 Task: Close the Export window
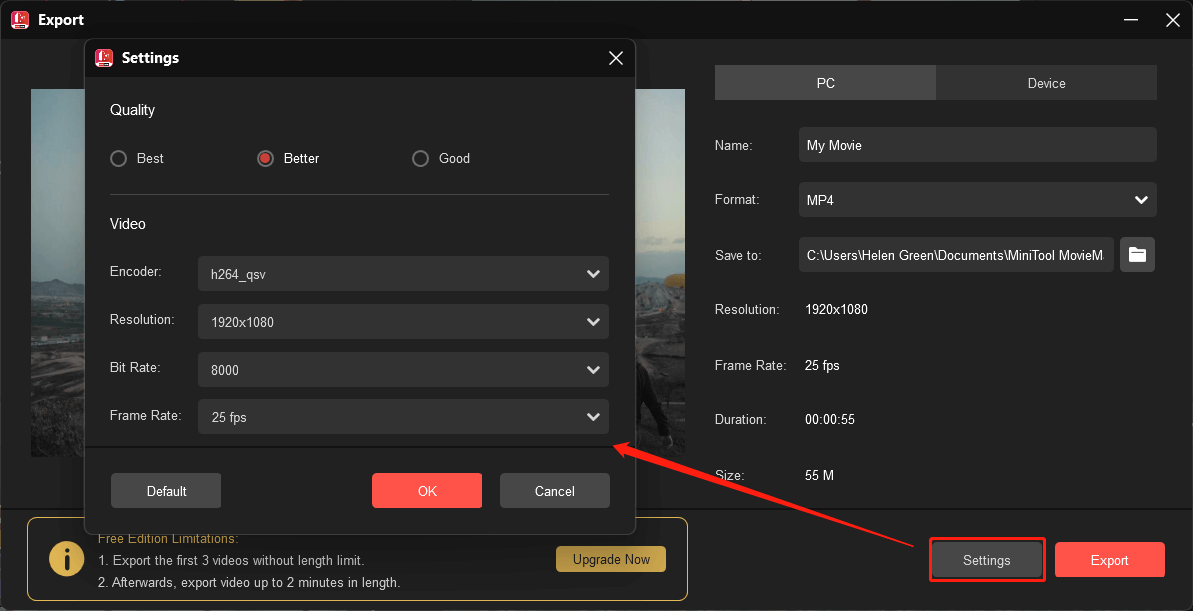pyautogui.click(x=1172, y=20)
